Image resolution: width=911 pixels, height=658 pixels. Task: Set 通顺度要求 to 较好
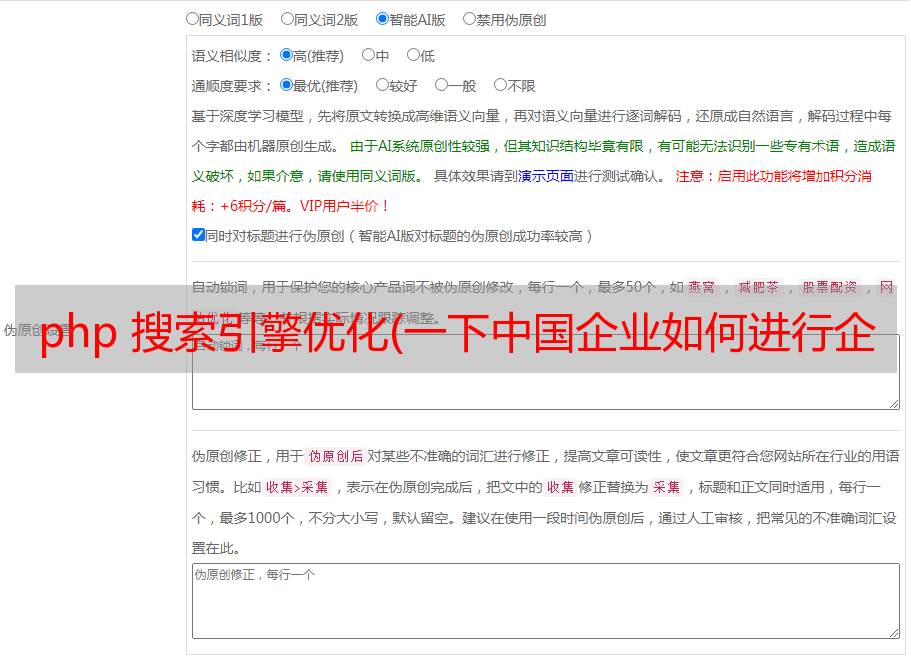pyautogui.click(x=382, y=85)
